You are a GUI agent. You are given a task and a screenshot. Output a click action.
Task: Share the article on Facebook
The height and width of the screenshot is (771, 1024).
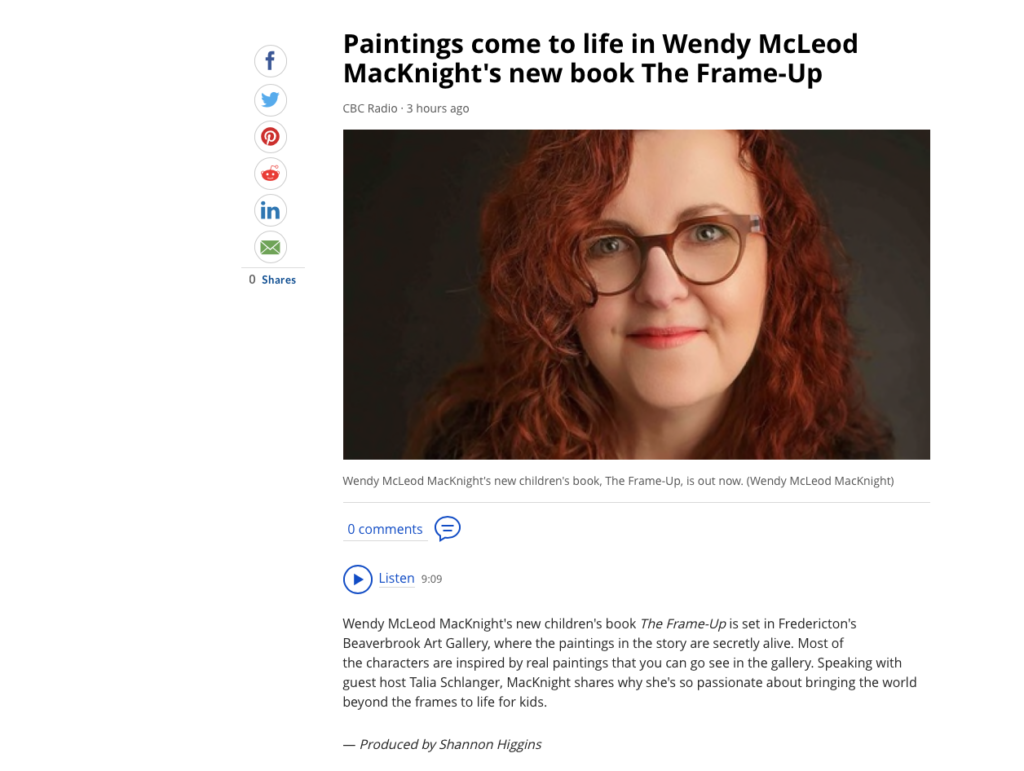pyautogui.click(x=270, y=61)
